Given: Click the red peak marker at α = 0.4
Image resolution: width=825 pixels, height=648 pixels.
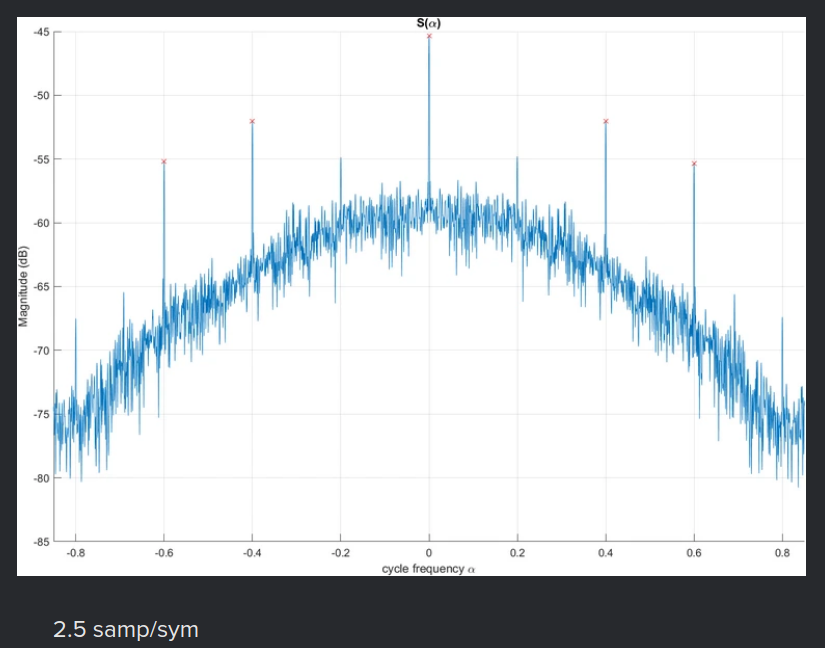Looking at the screenshot, I should click(606, 121).
